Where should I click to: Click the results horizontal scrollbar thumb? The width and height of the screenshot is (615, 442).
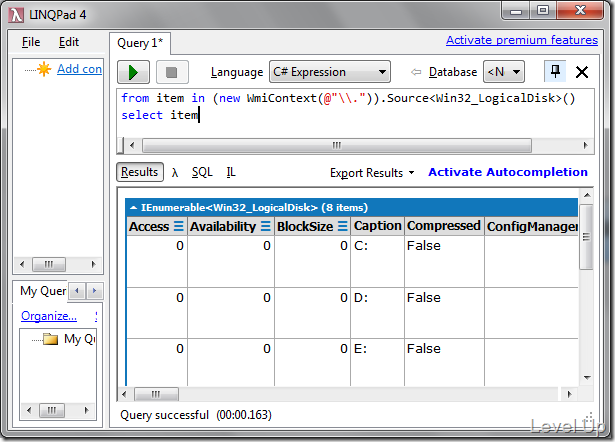(x=156, y=394)
